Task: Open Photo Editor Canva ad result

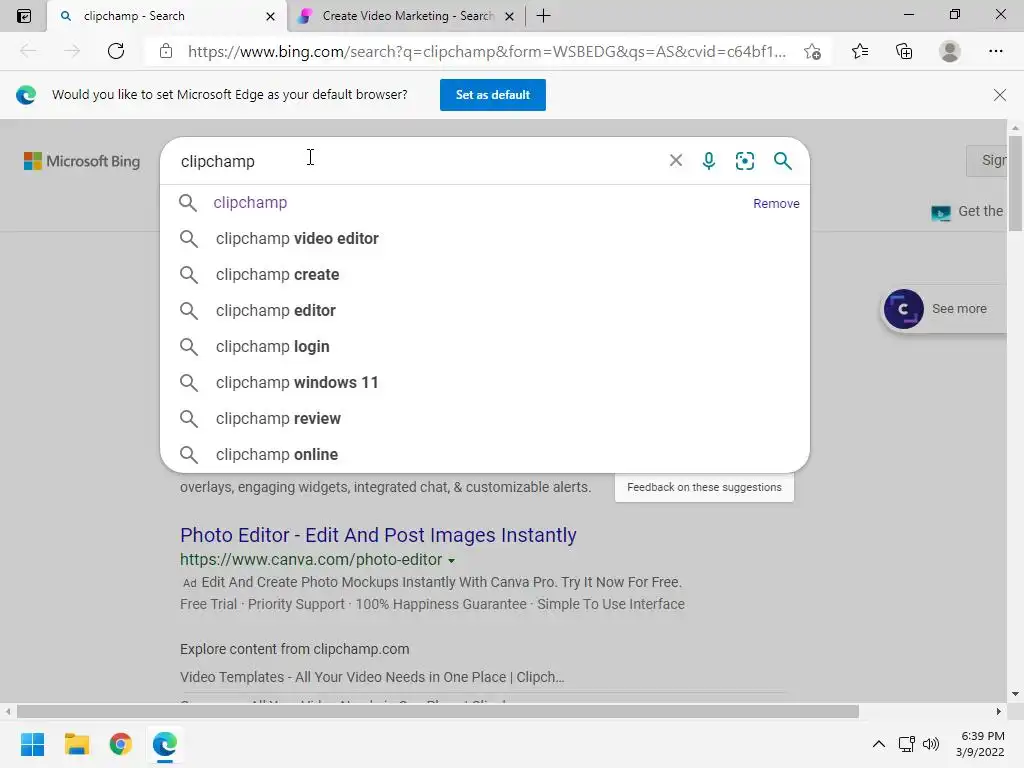Action: (x=378, y=535)
